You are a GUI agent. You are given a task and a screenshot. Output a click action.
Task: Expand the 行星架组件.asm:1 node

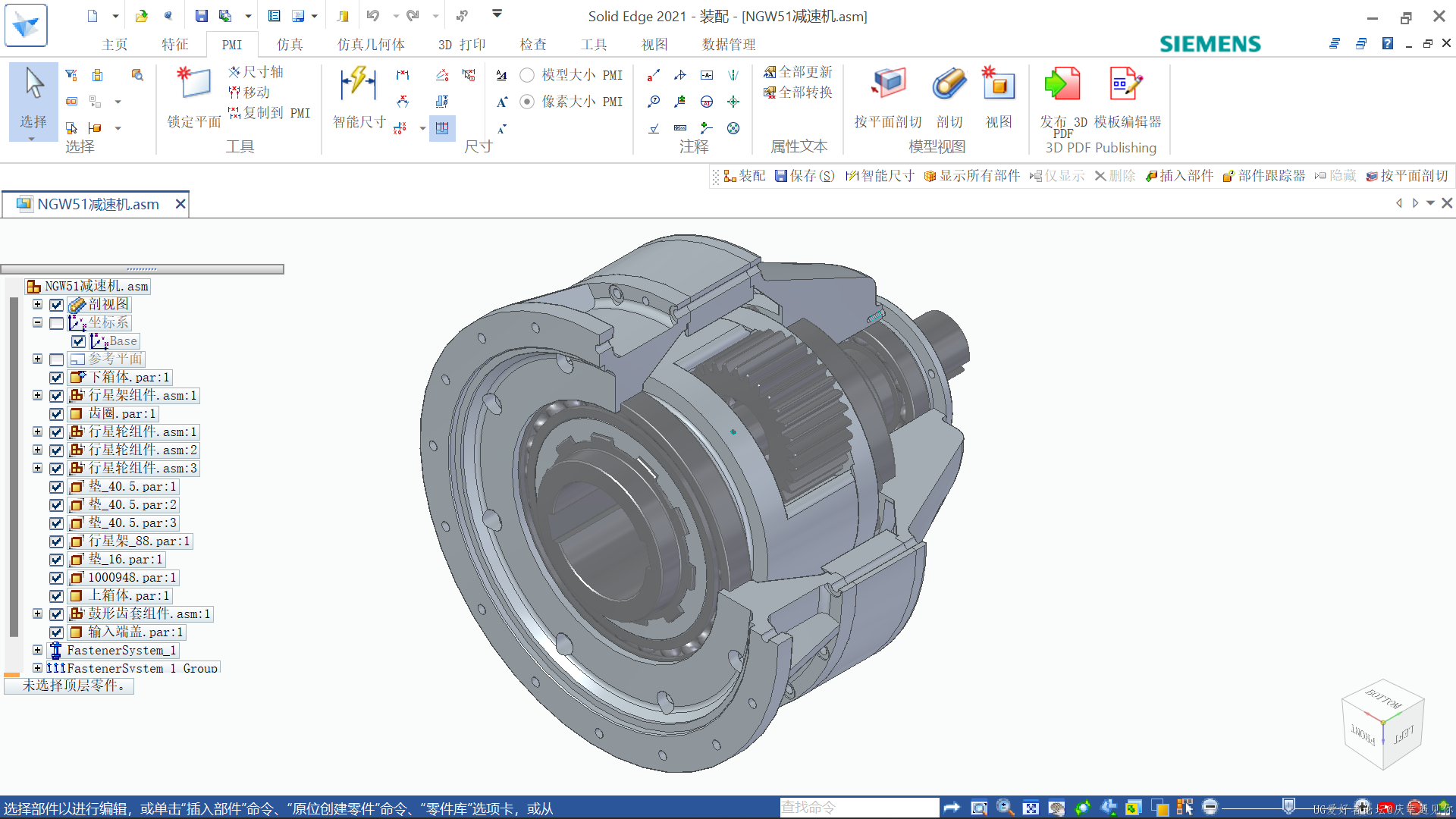[x=37, y=395]
